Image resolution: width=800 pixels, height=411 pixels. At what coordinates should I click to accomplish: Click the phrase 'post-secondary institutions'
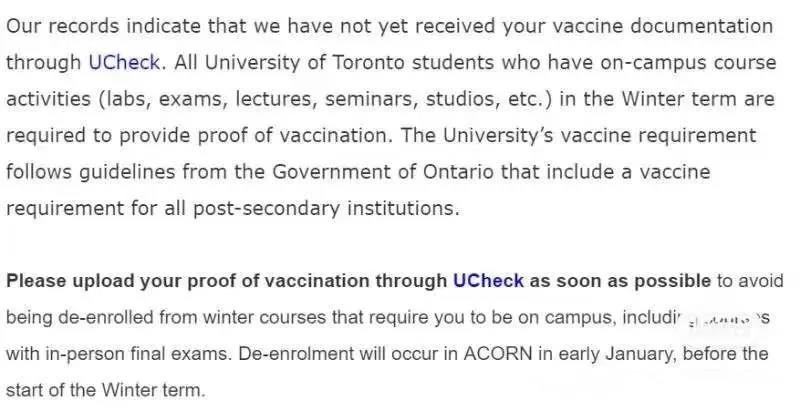point(324,208)
